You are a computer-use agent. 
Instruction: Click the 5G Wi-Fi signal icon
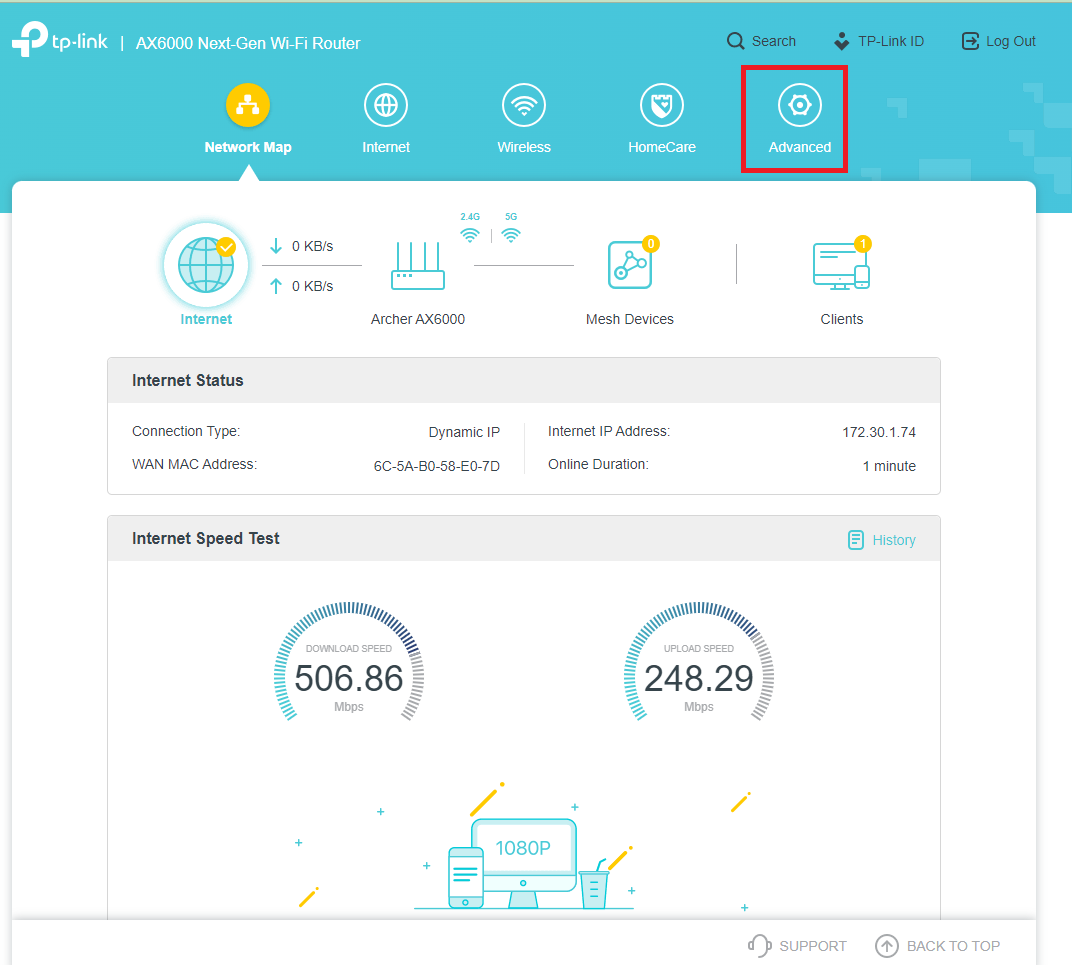[511, 235]
